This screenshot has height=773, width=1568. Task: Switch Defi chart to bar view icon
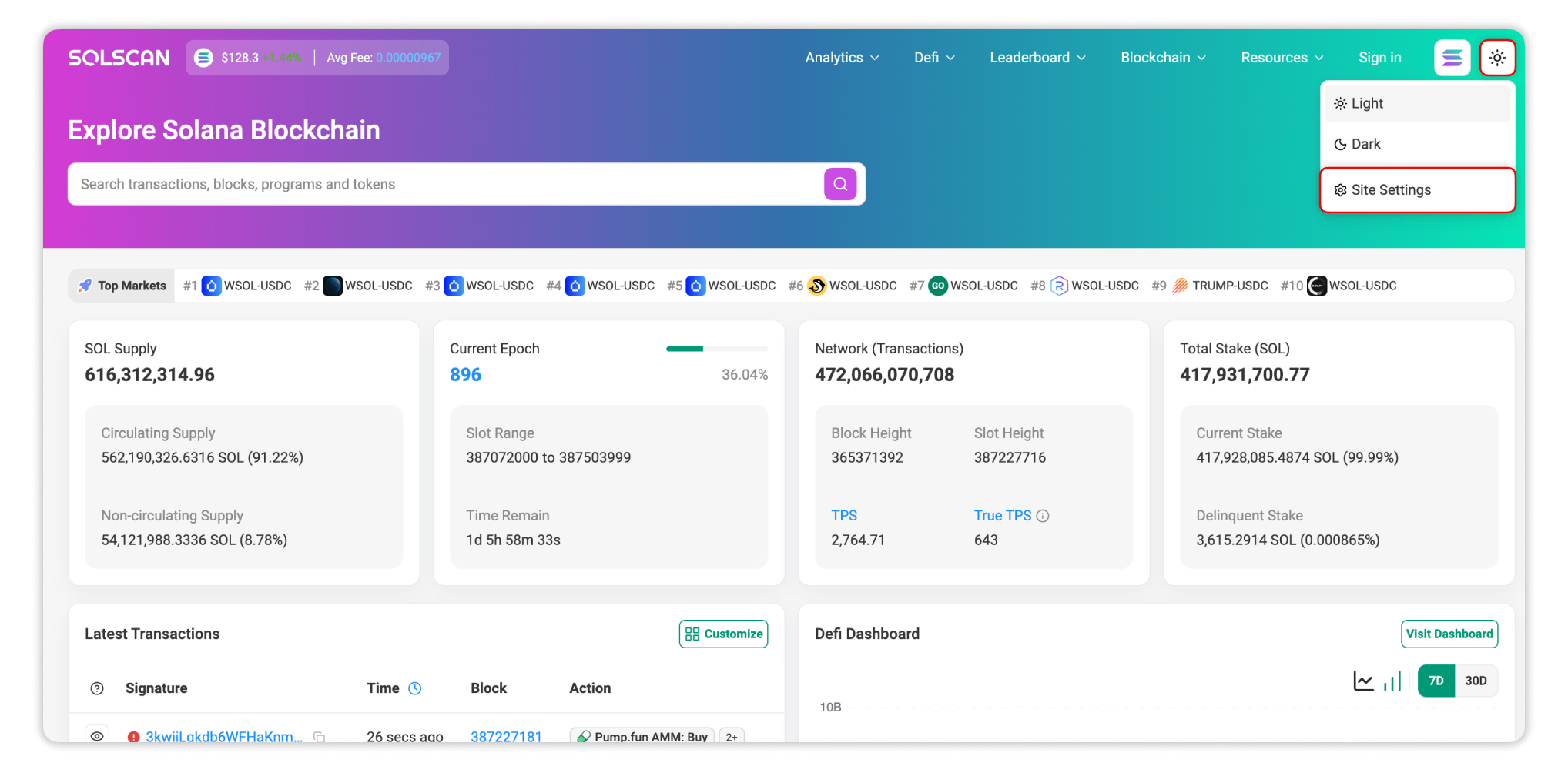(x=1392, y=681)
